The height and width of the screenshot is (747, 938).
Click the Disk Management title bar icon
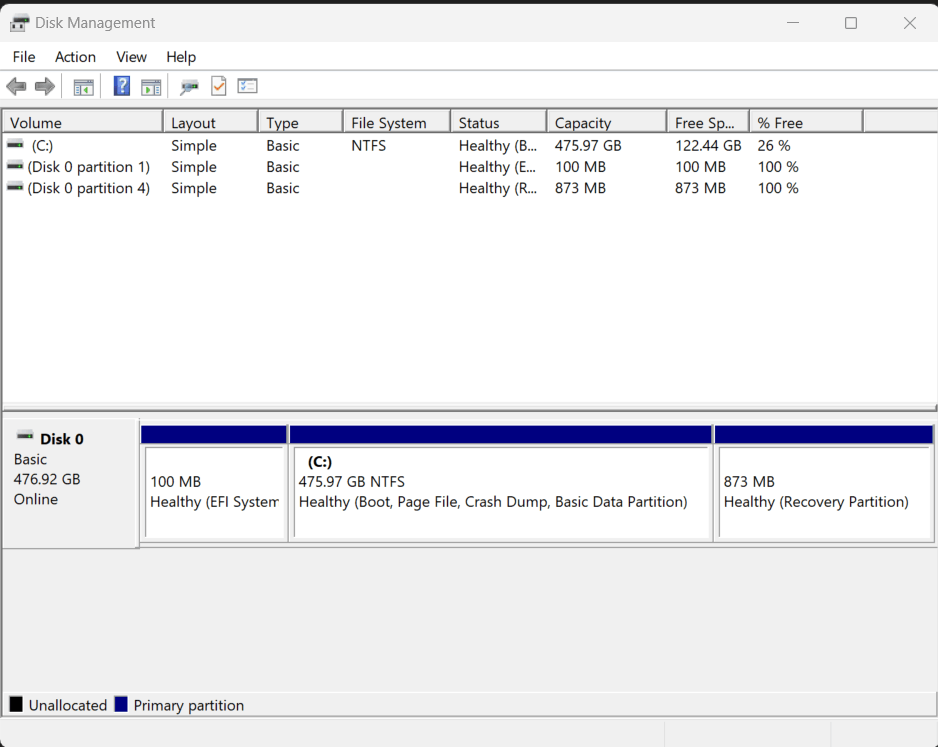(19, 23)
